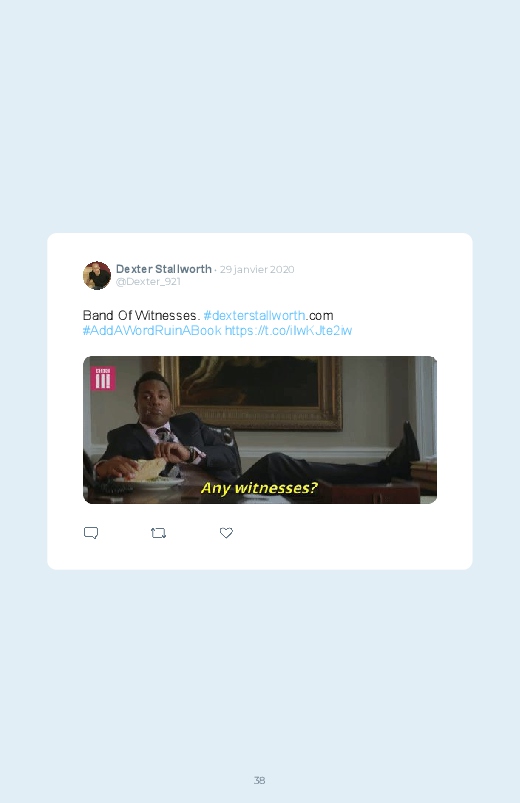Click the reply speech bubble icon
This screenshot has height=803, width=520.
(91, 533)
